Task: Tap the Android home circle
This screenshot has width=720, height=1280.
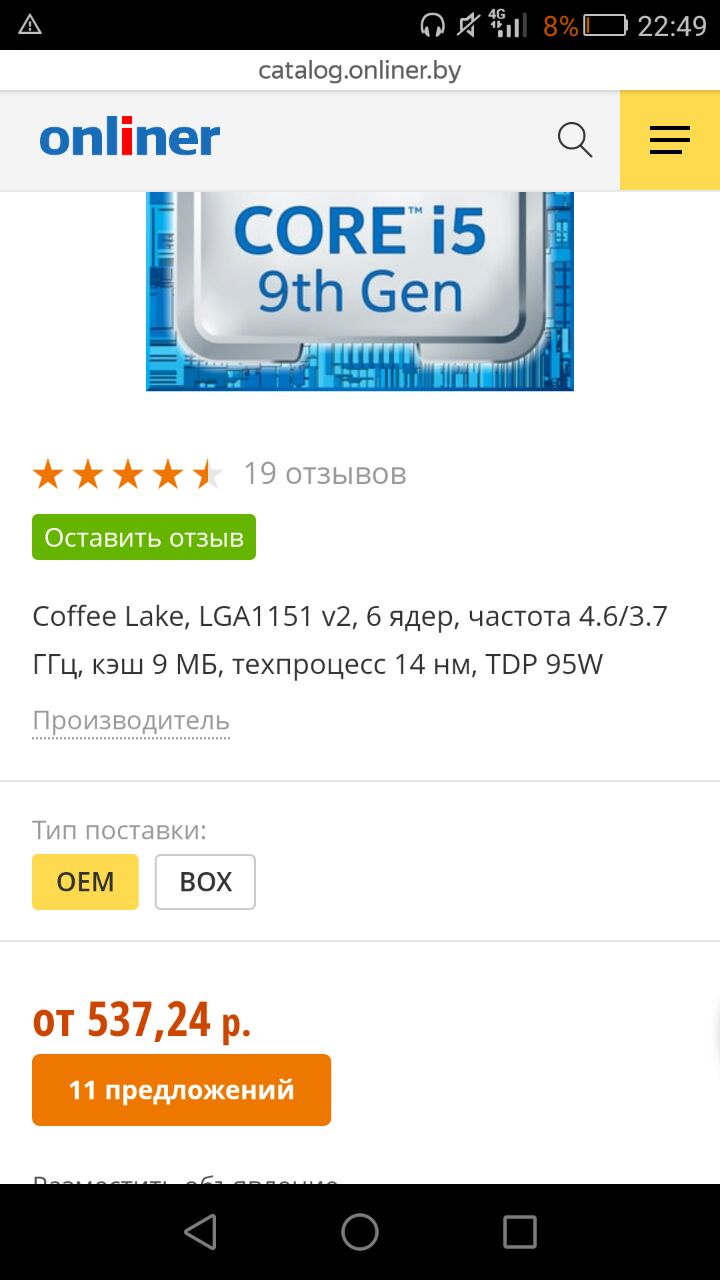Action: pyautogui.click(x=360, y=1232)
